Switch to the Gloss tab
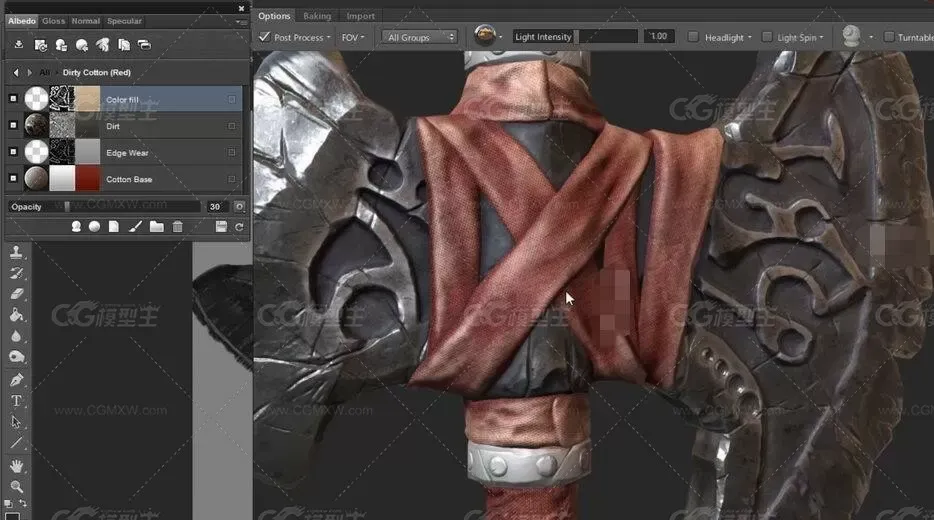934x520 pixels. 54,21
